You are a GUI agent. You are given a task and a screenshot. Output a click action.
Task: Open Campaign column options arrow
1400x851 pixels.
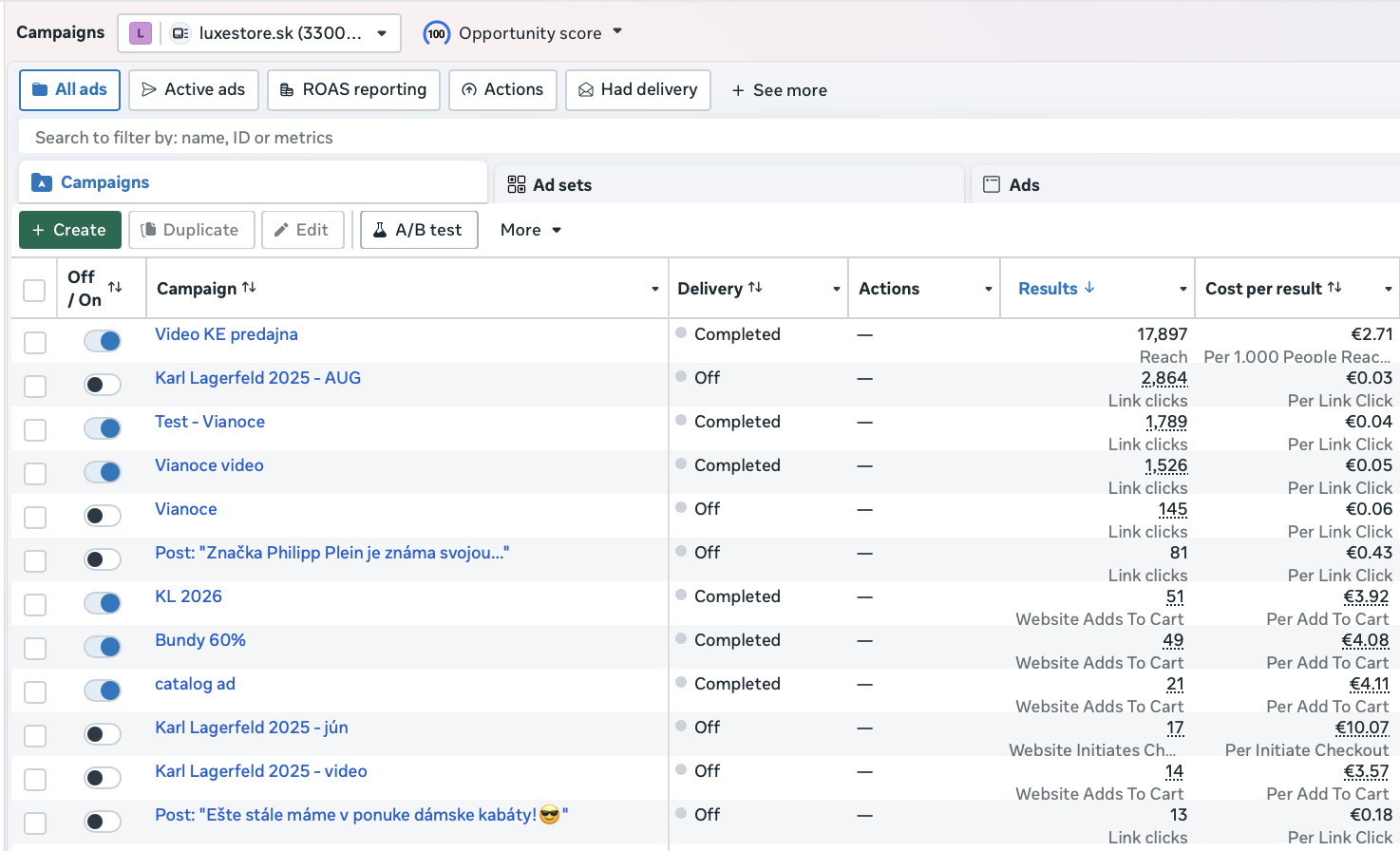pos(654,289)
